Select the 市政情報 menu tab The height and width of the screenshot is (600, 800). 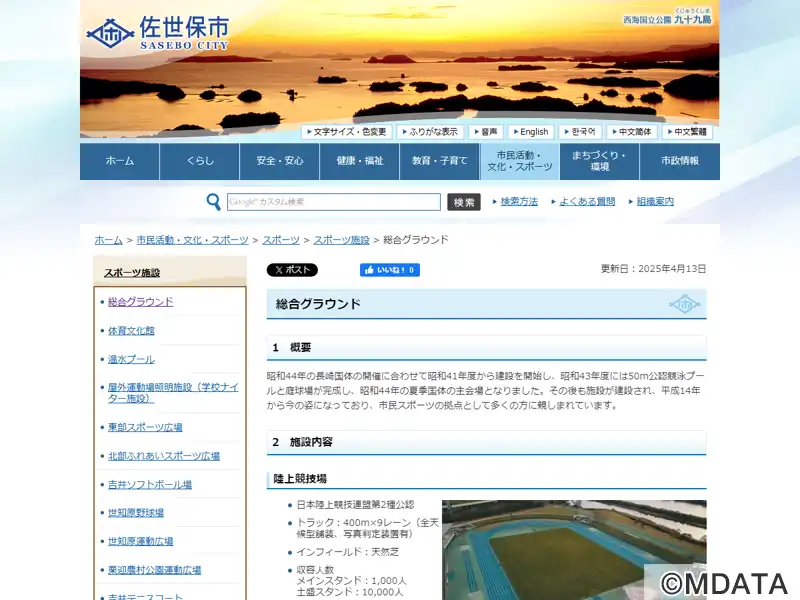point(680,161)
